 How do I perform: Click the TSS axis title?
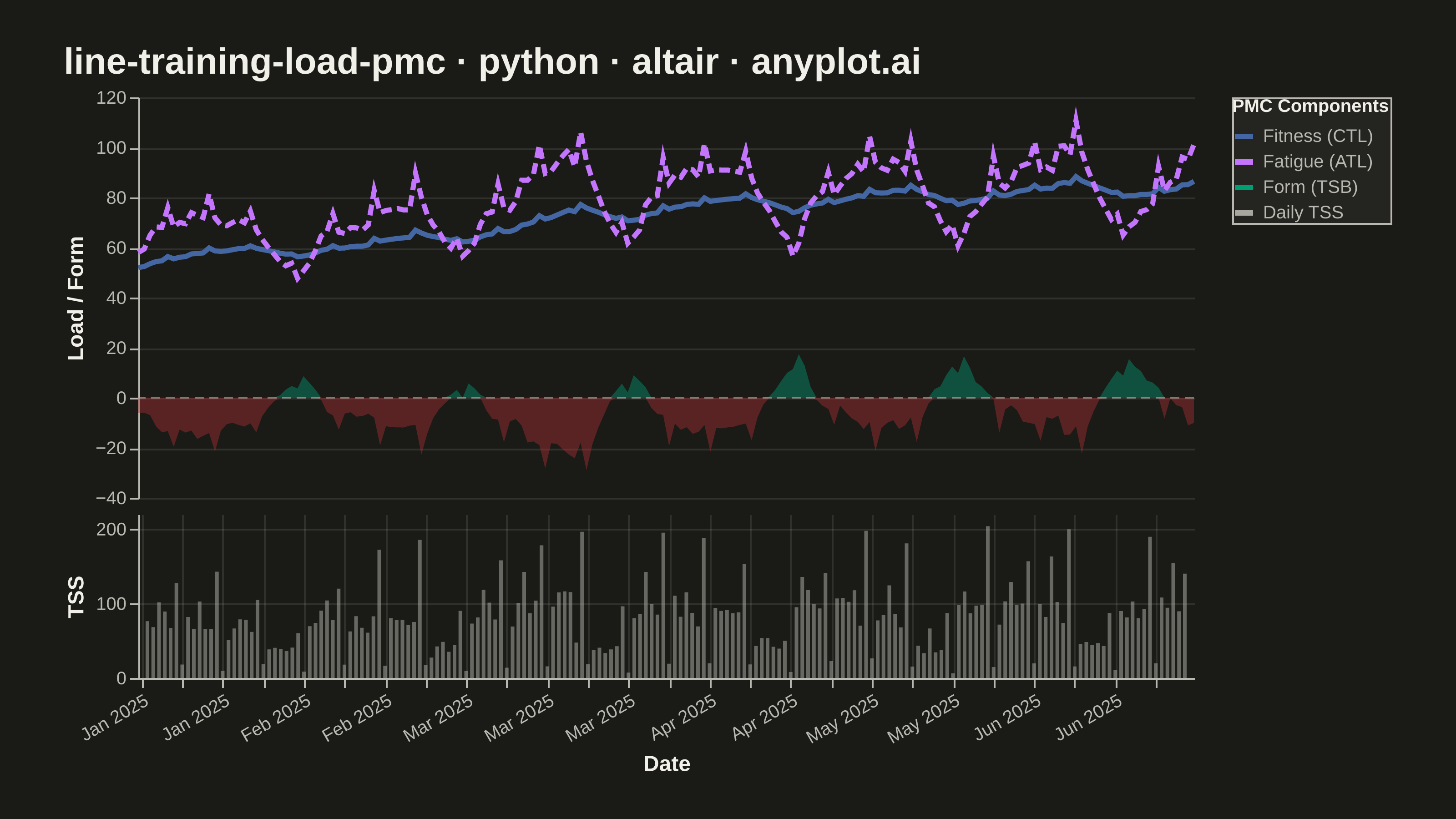pyautogui.click(x=76, y=597)
